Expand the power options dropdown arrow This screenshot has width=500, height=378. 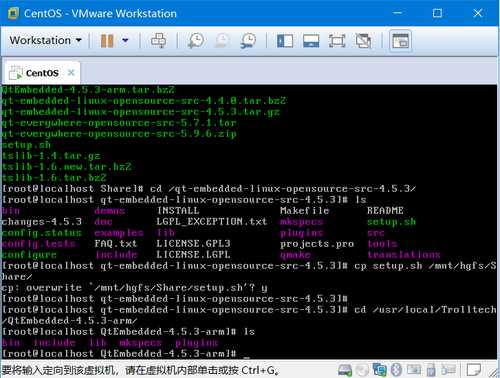point(125,41)
